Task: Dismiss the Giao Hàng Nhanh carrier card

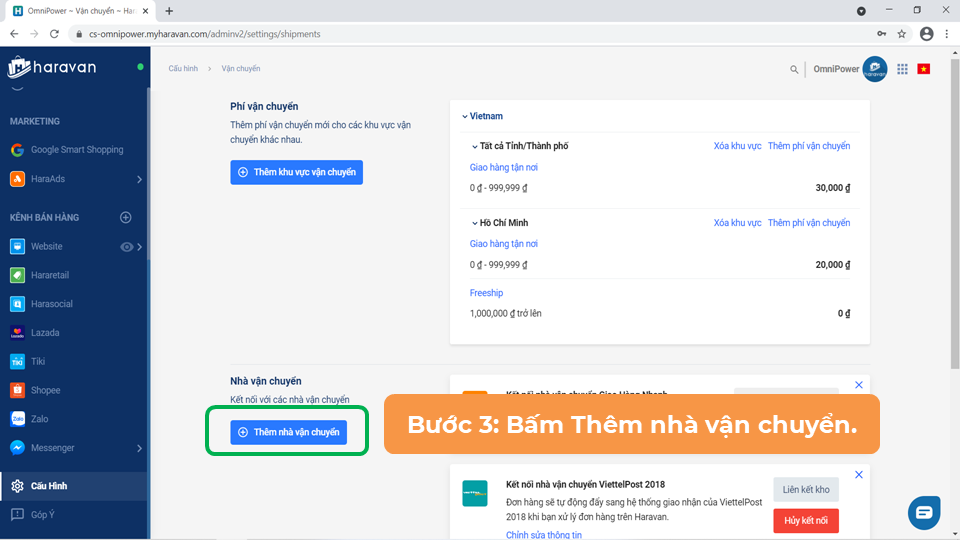Action: point(859,384)
